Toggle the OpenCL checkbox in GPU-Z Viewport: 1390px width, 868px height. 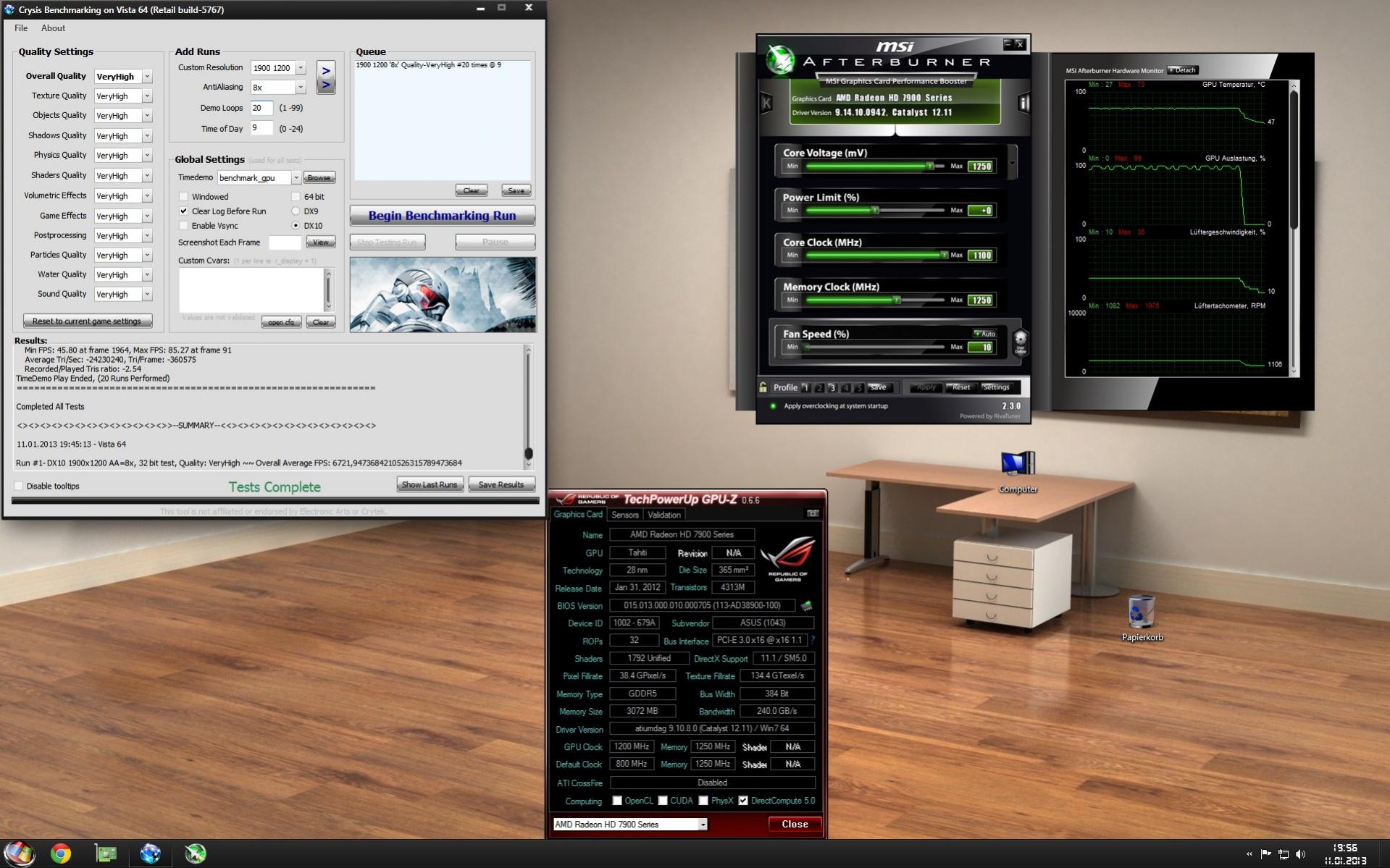(617, 801)
